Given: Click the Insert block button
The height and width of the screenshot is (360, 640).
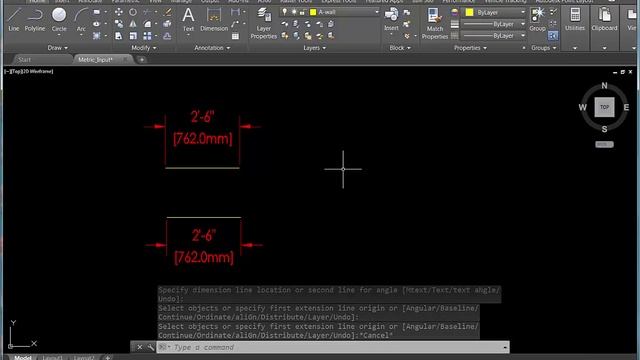Looking at the screenshot, I should pos(391,19).
